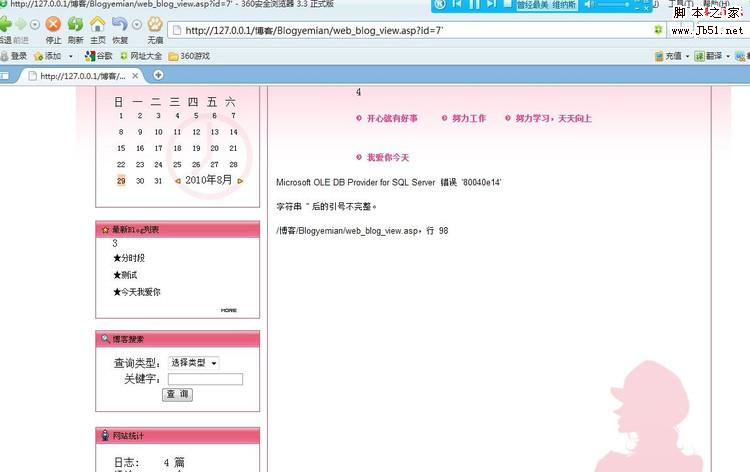Open the 努力工作 blog link
This screenshot has height=472, width=750.
[469, 118]
